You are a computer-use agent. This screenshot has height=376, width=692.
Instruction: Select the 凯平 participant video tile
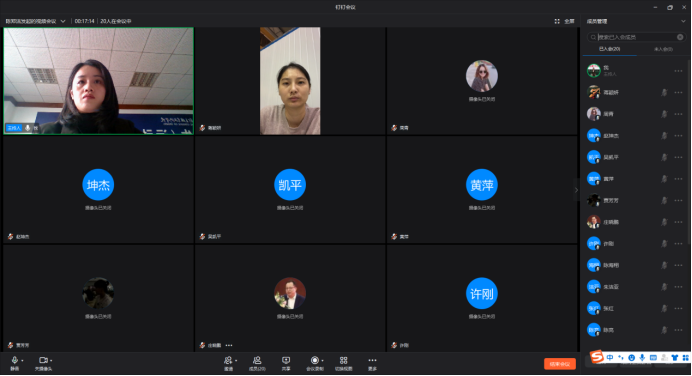point(290,190)
